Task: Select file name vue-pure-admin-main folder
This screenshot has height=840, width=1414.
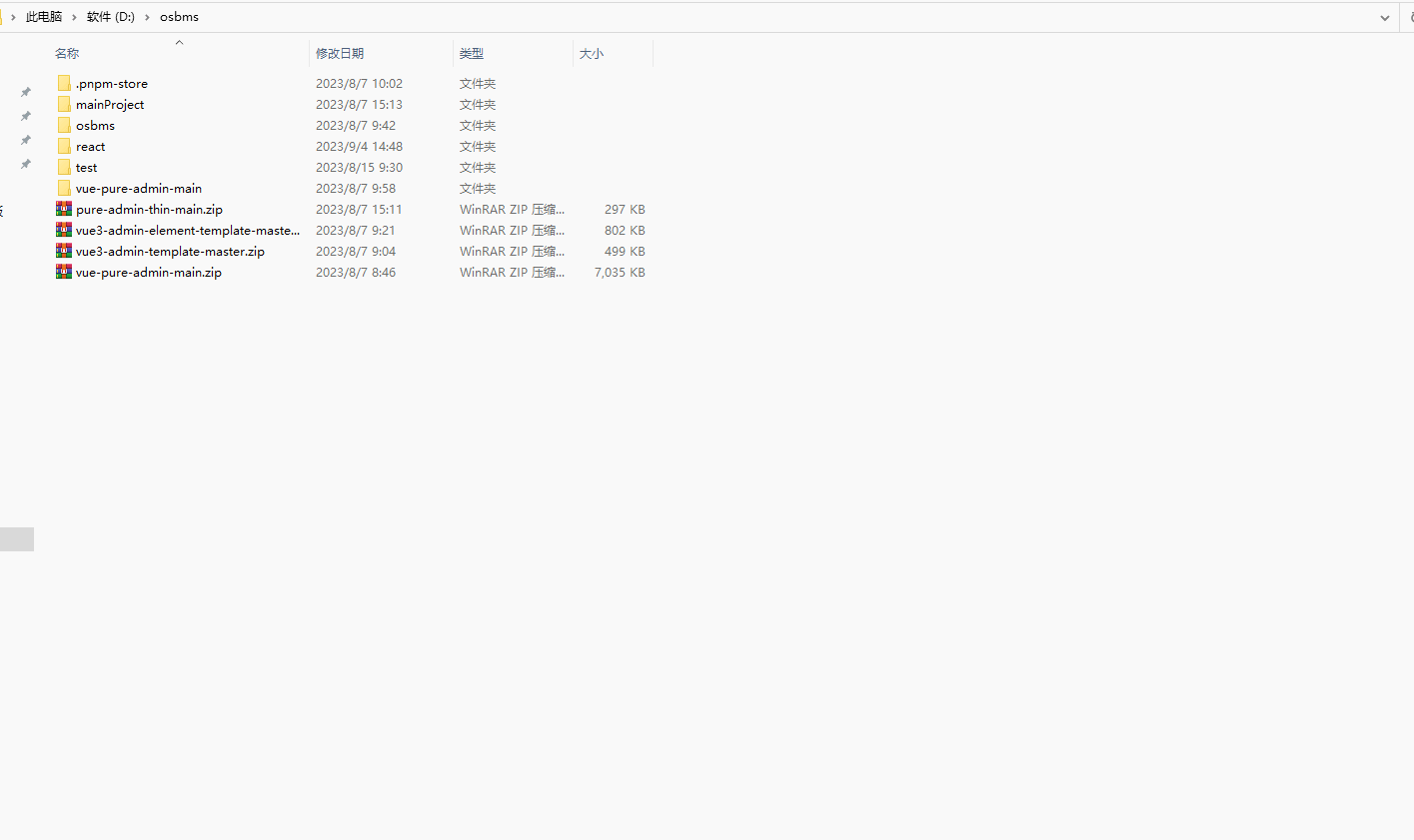Action: [139, 189]
